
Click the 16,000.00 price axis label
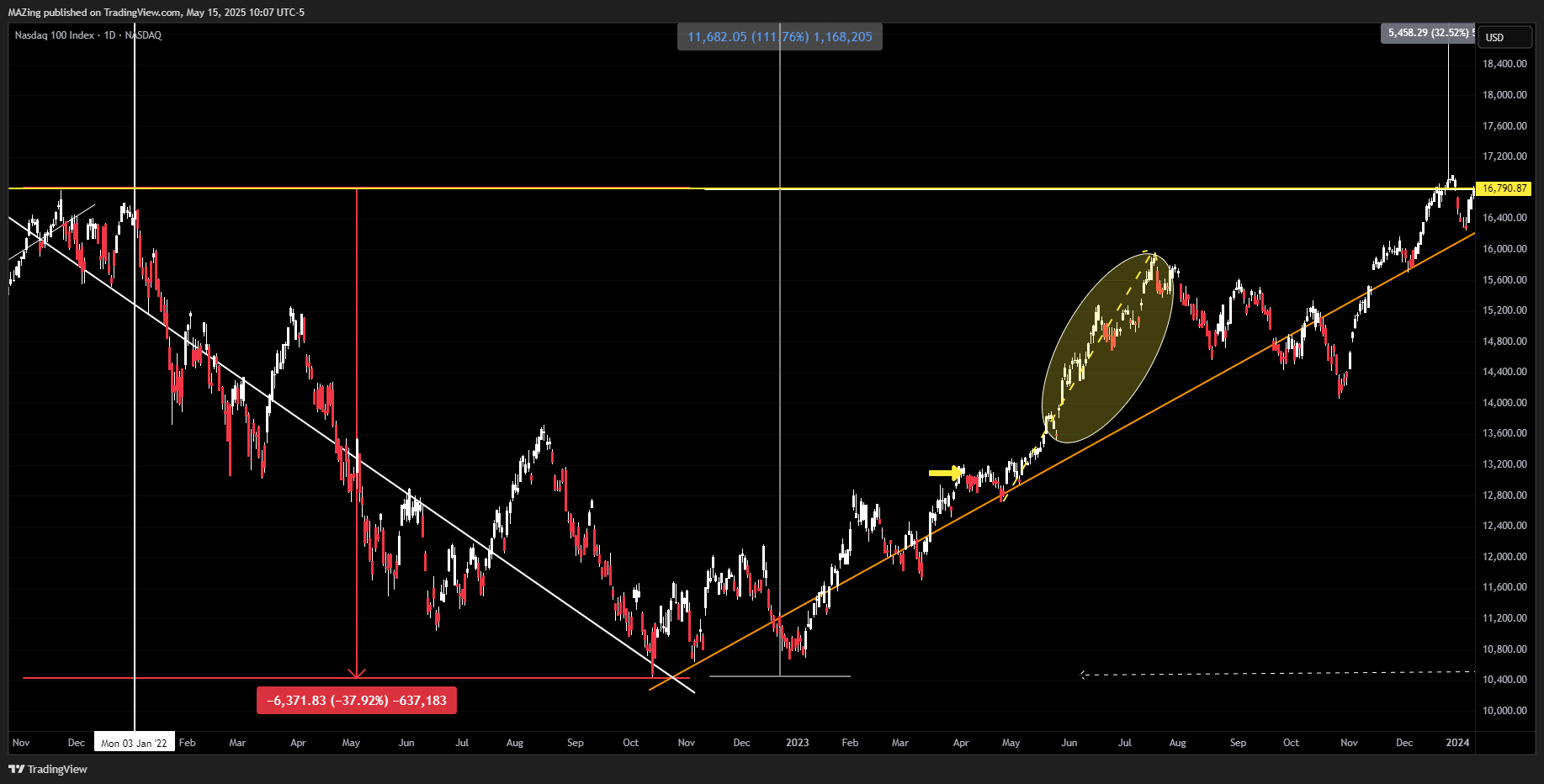pyautogui.click(x=1504, y=249)
